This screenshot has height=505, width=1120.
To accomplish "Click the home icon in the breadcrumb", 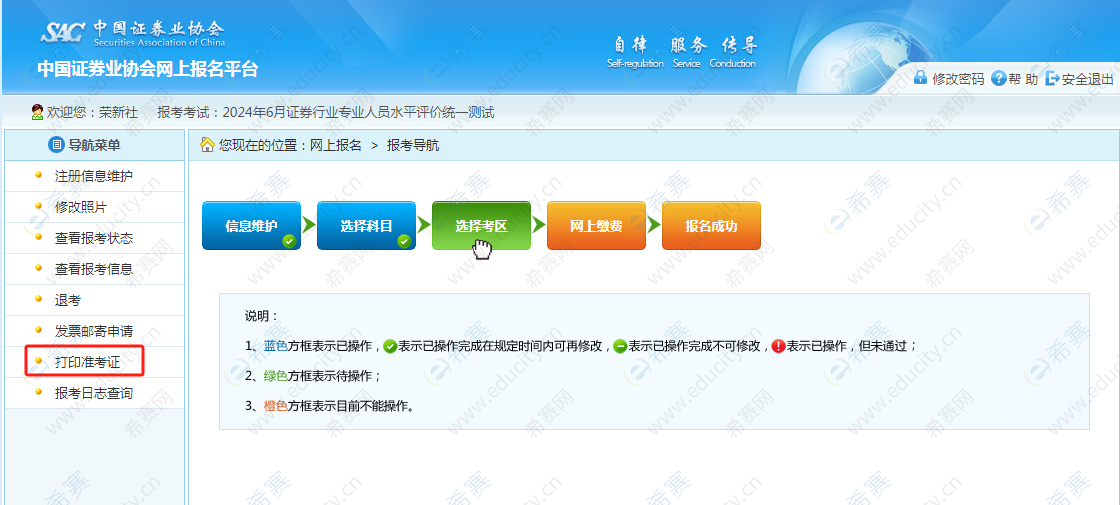I will (207, 145).
